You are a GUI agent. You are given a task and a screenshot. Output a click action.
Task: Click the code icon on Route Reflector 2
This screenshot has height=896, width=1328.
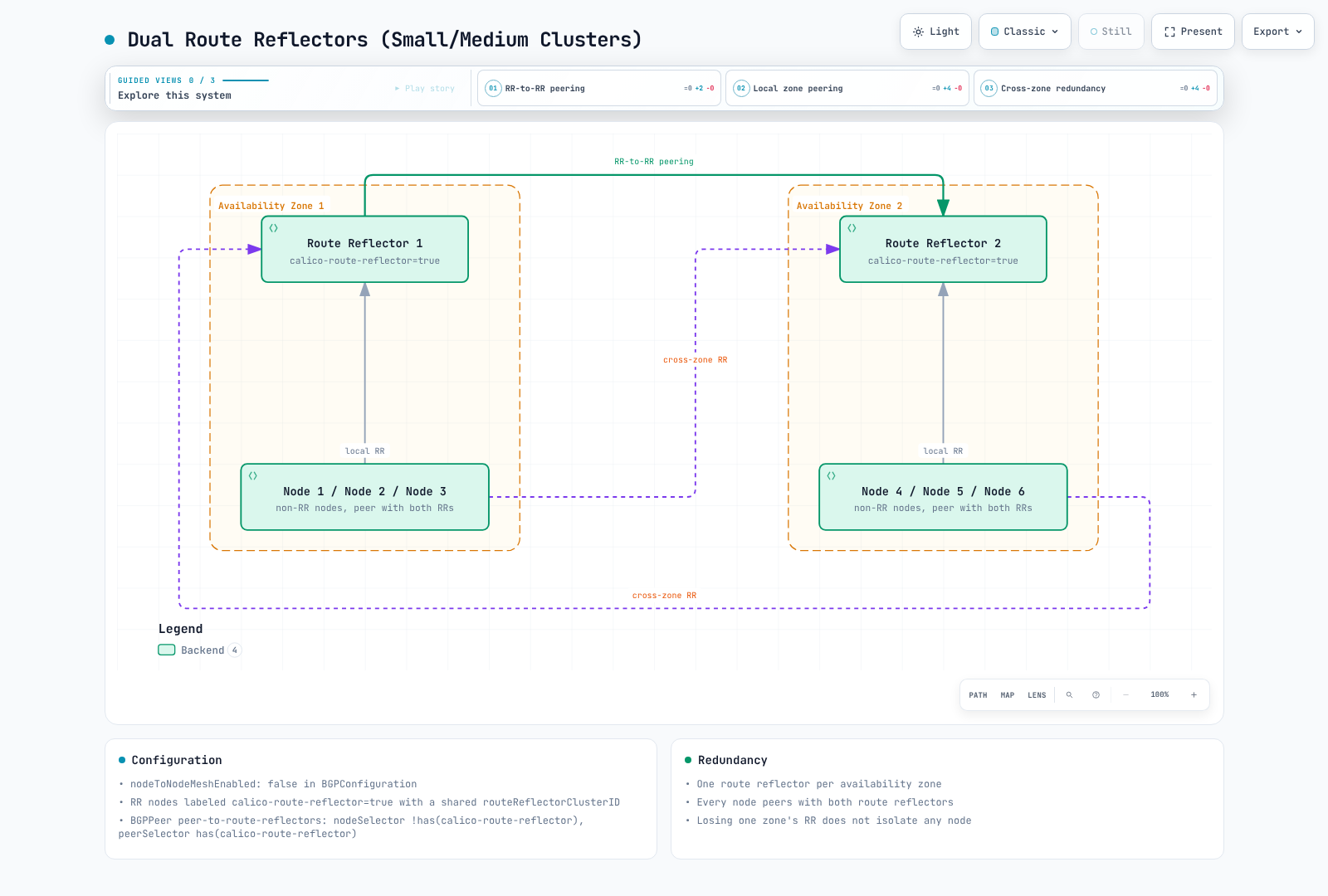[852, 228]
